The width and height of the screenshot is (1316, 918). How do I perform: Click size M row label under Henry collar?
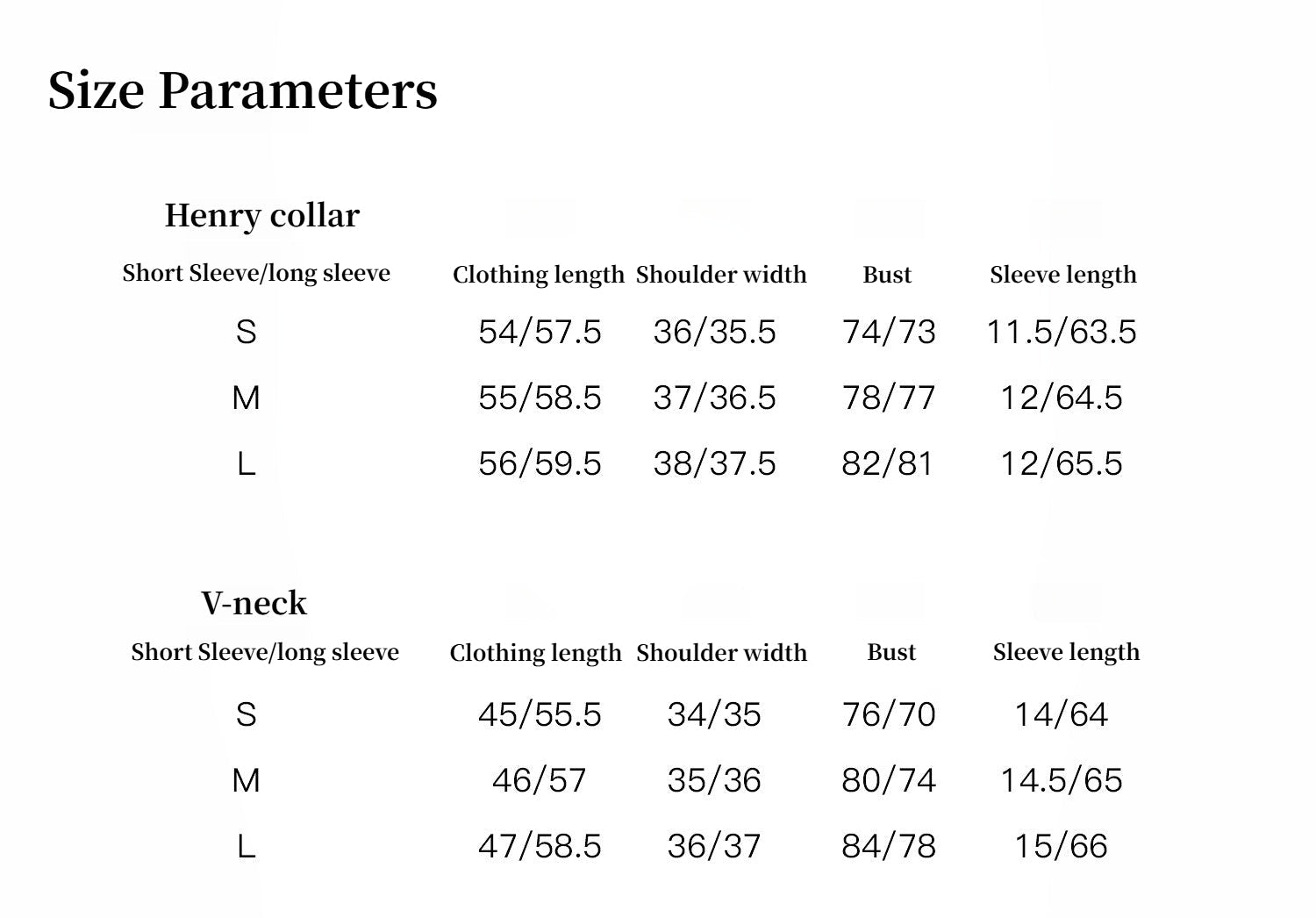pos(246,398)
